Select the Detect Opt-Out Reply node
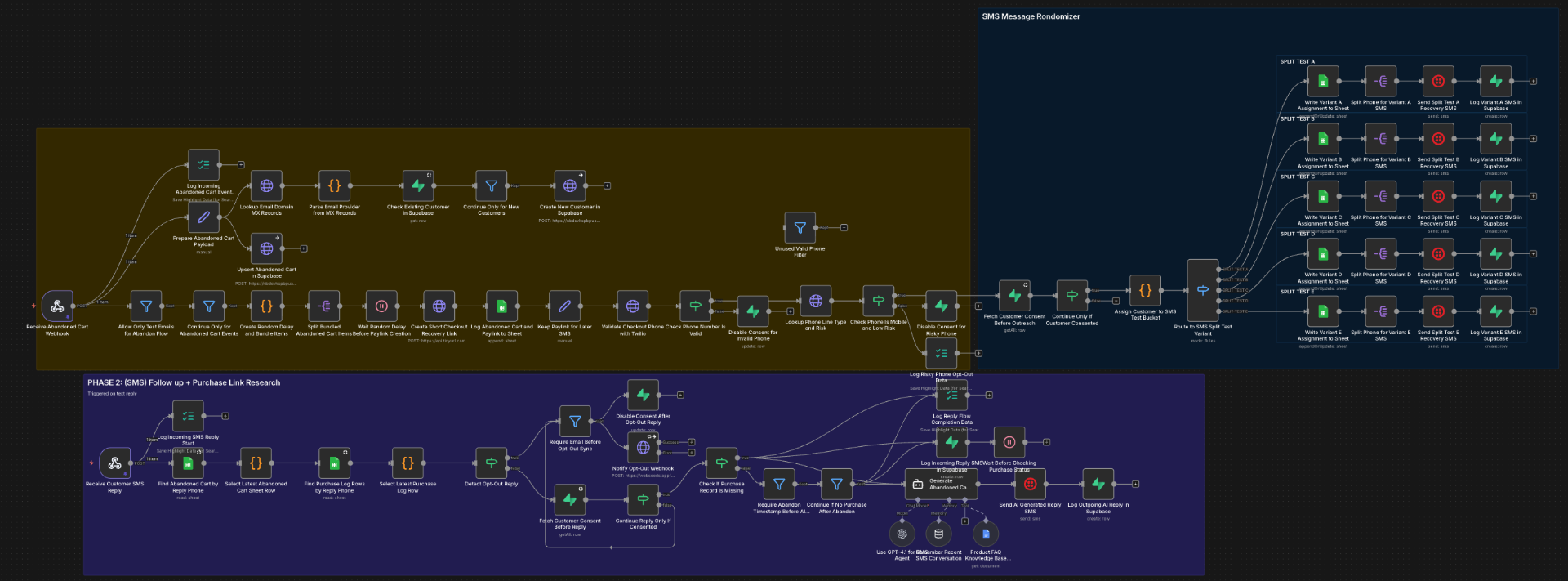The width and height of the screenshot is (1568, 581). pos(492,463)
